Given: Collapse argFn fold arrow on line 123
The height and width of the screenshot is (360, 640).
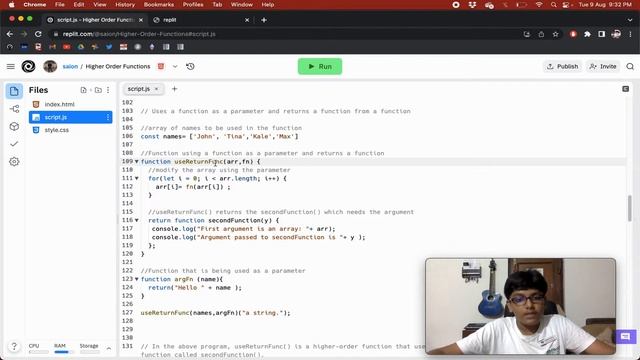Looking at the screenshot, I should 137,279.
